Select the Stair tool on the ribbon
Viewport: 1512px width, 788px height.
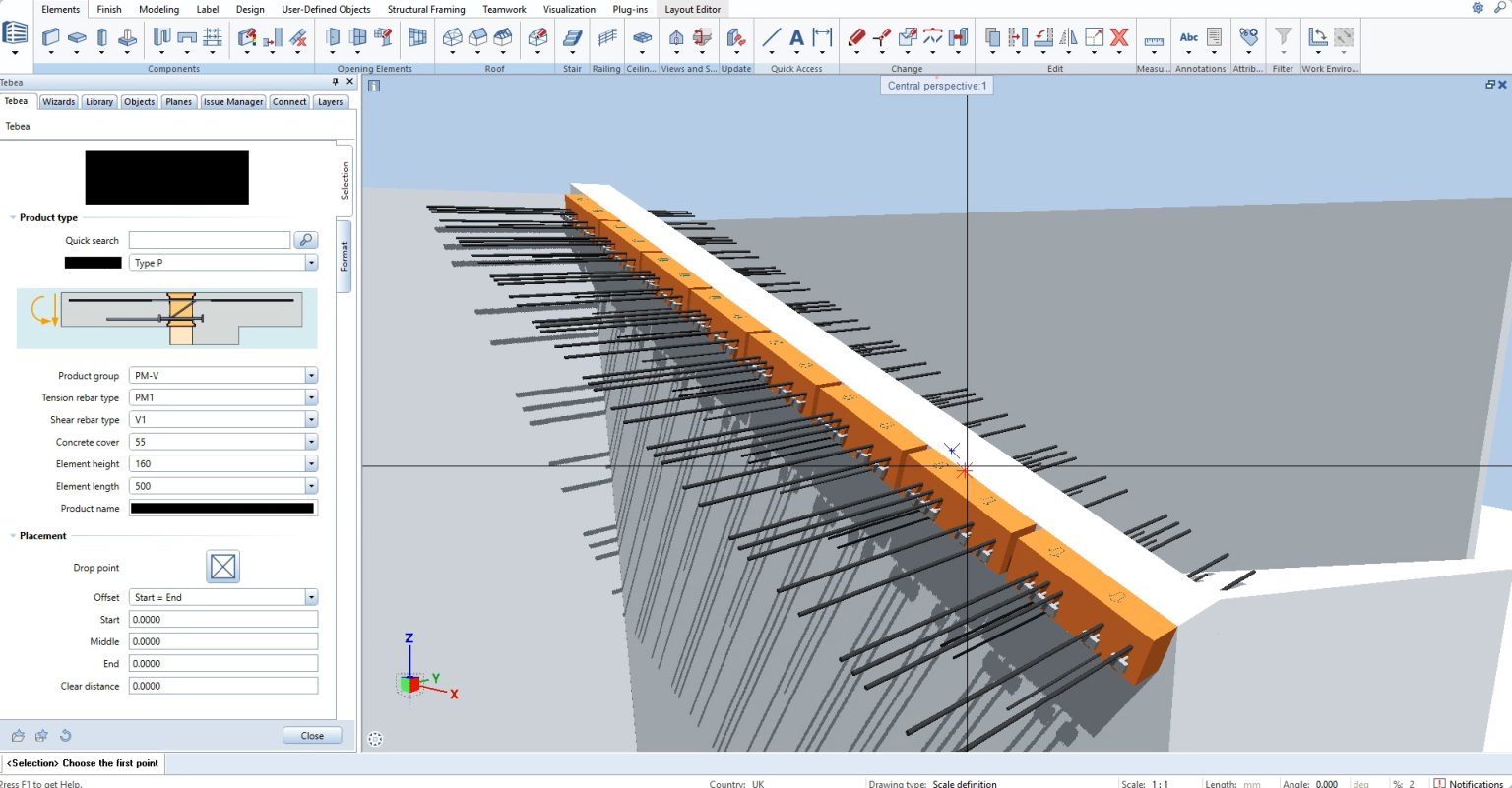[x=573, y=37]
